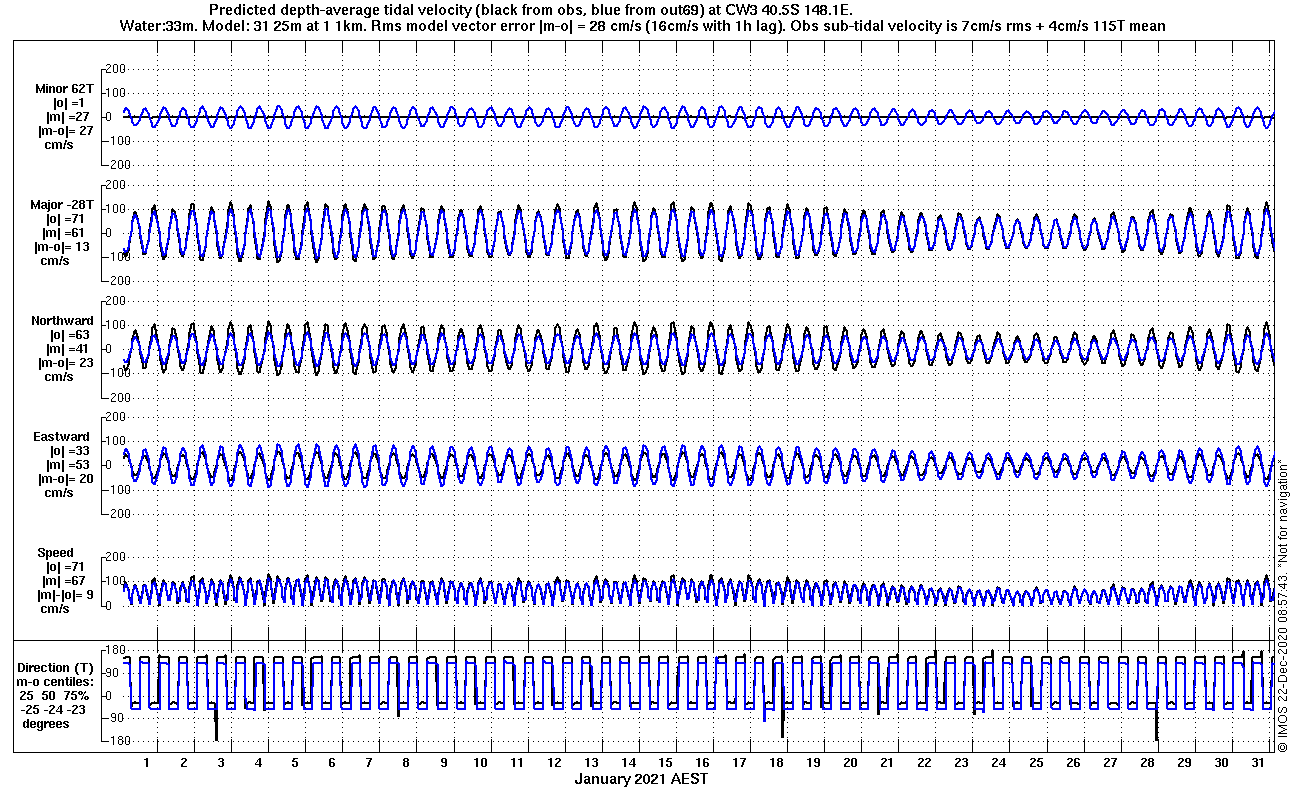Click the 'Predicted depth-average tidal velocity' title line

(x=531, y=10)
